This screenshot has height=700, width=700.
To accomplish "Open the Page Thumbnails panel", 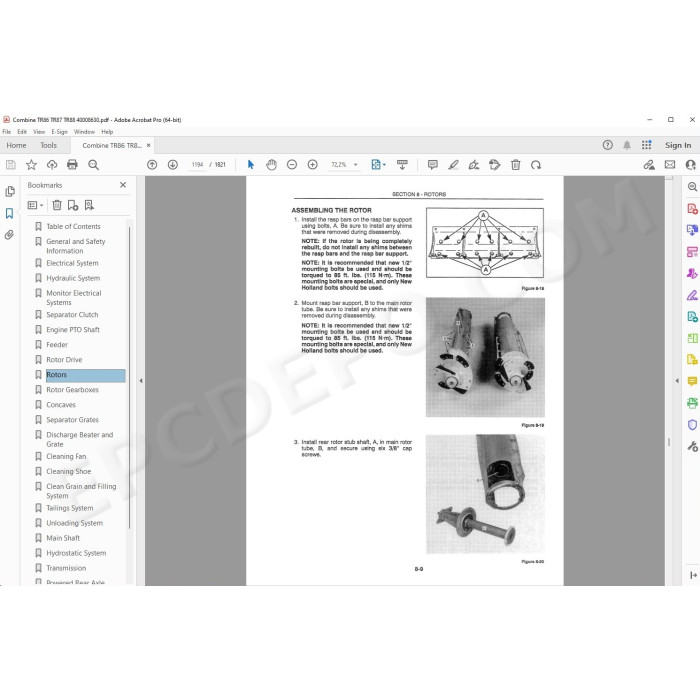I will 9,192.
